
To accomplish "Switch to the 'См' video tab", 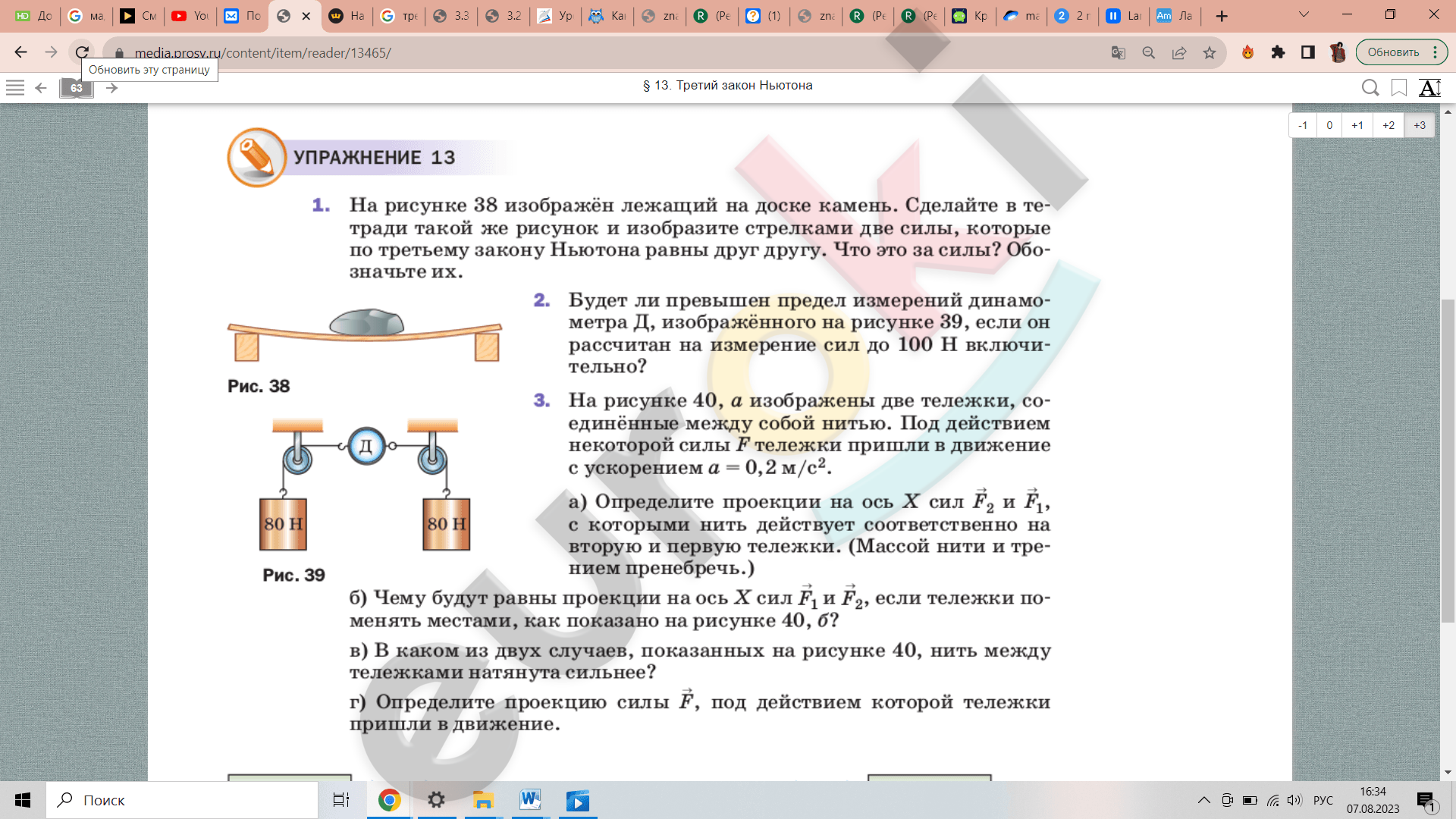I will [138, 16].
